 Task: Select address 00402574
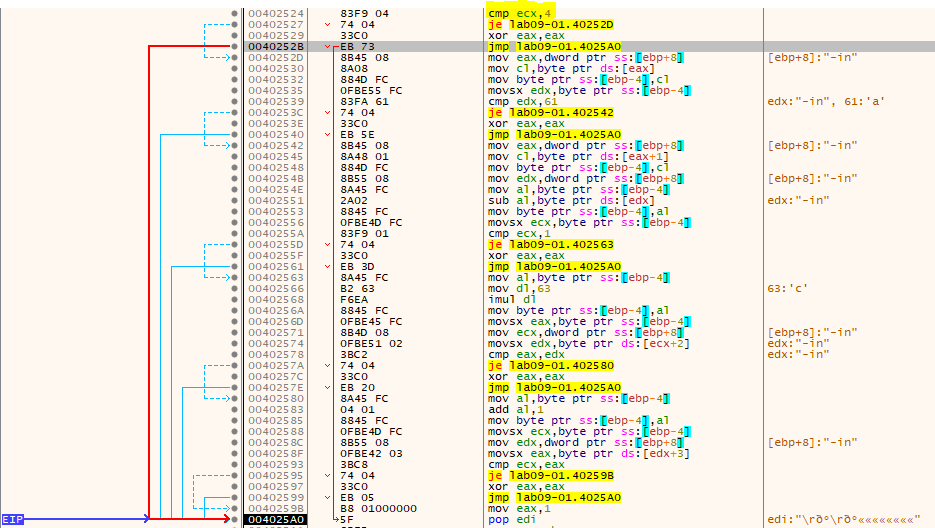click(x=276, y=344)
